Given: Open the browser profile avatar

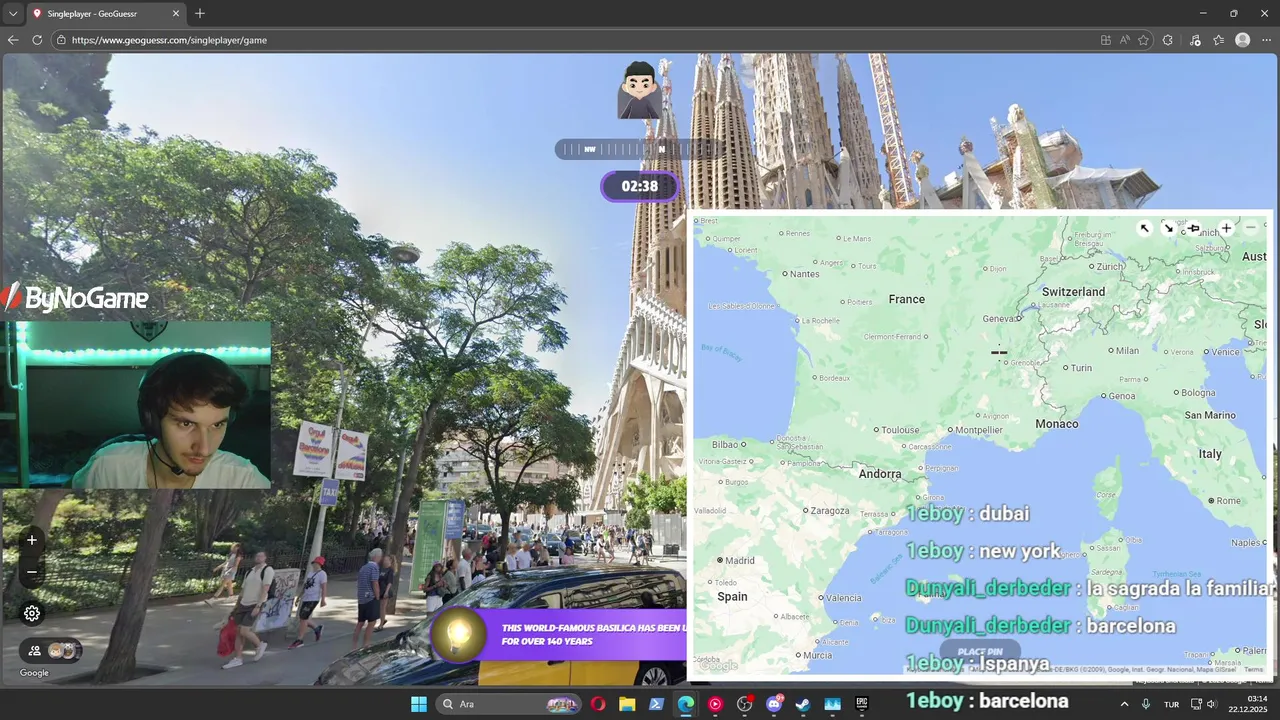Looking at the screenshot, I should point(1242,40).
